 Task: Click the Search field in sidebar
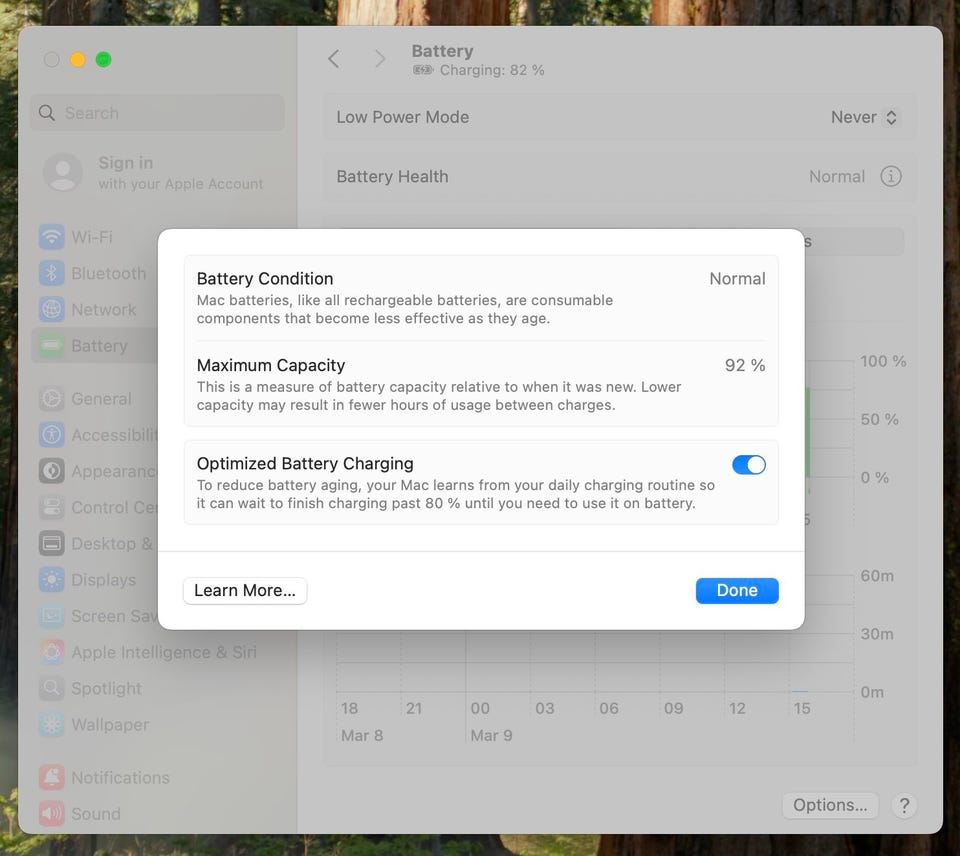tap(157, 113)
